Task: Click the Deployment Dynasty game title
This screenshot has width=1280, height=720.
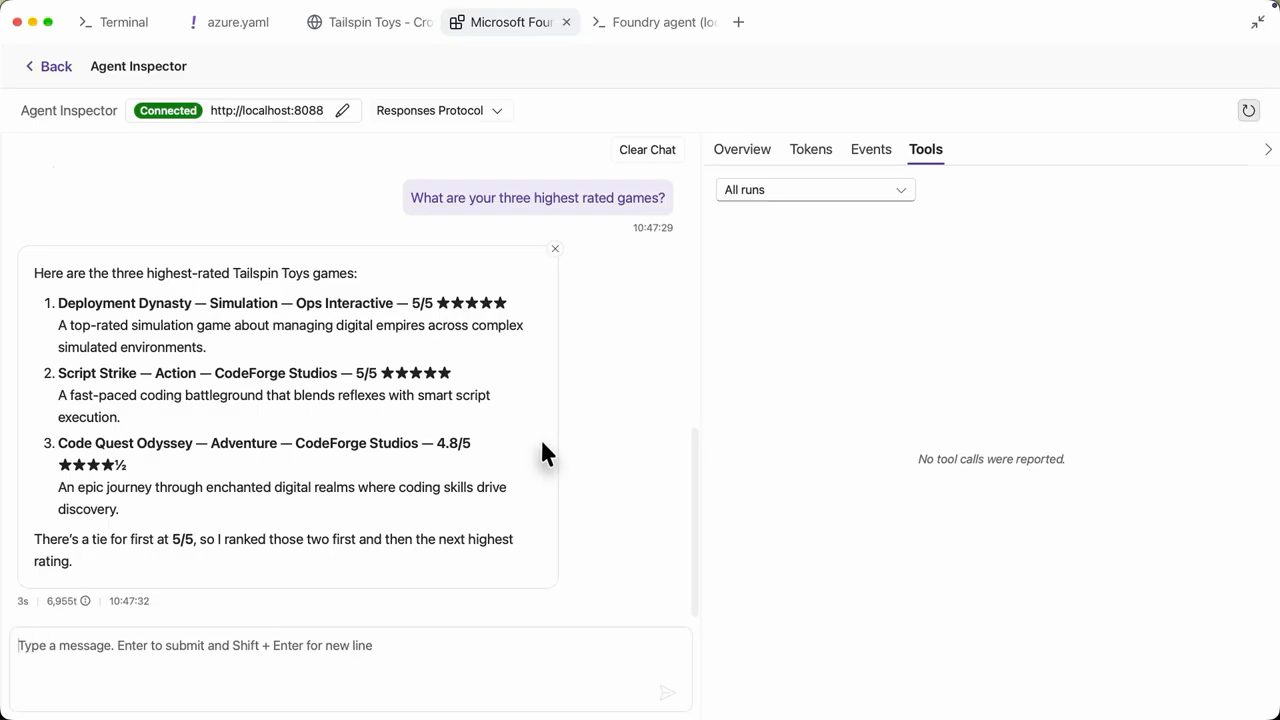Action: tap(124, 303)
